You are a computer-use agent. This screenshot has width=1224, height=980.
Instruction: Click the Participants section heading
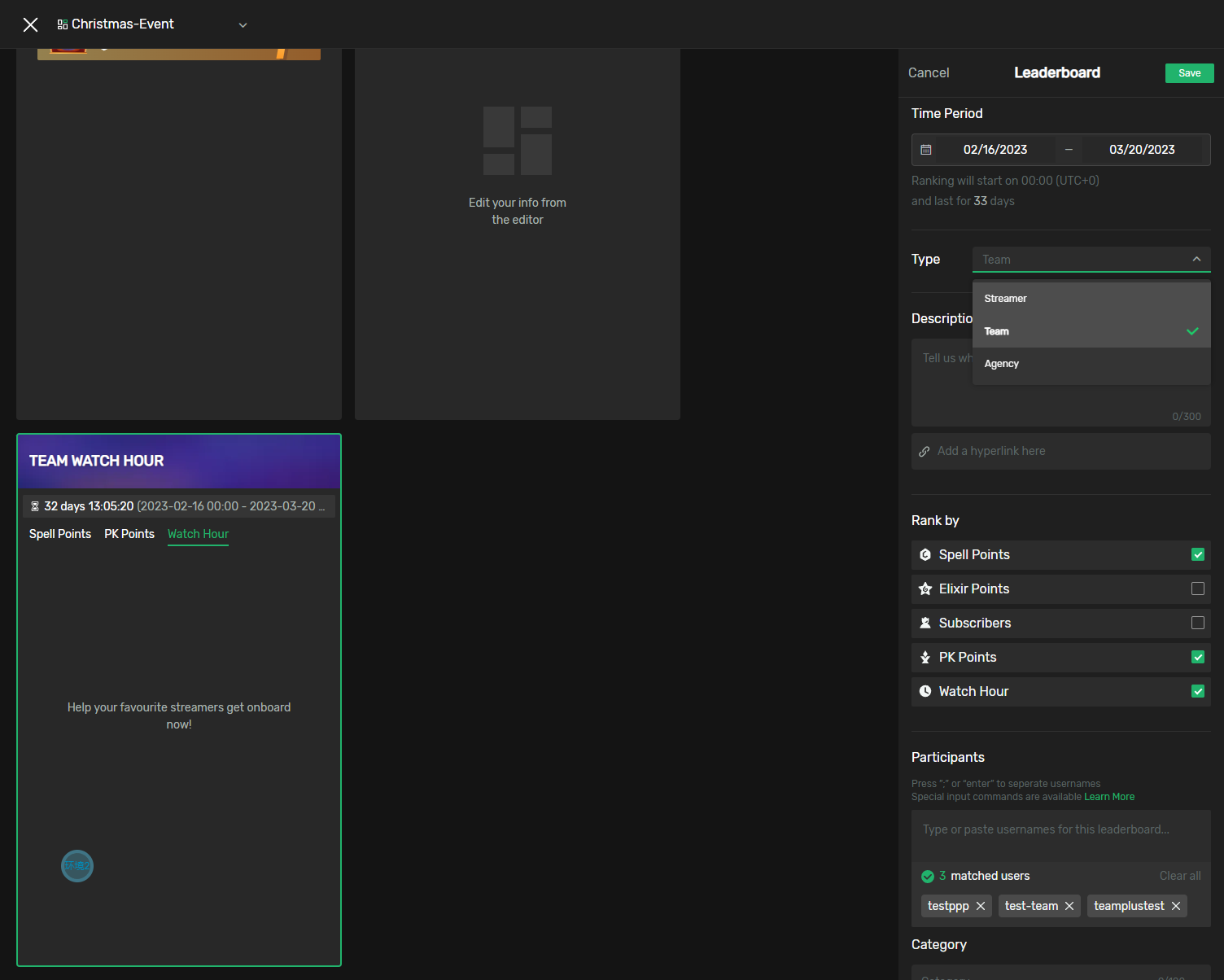pos(947,757)
